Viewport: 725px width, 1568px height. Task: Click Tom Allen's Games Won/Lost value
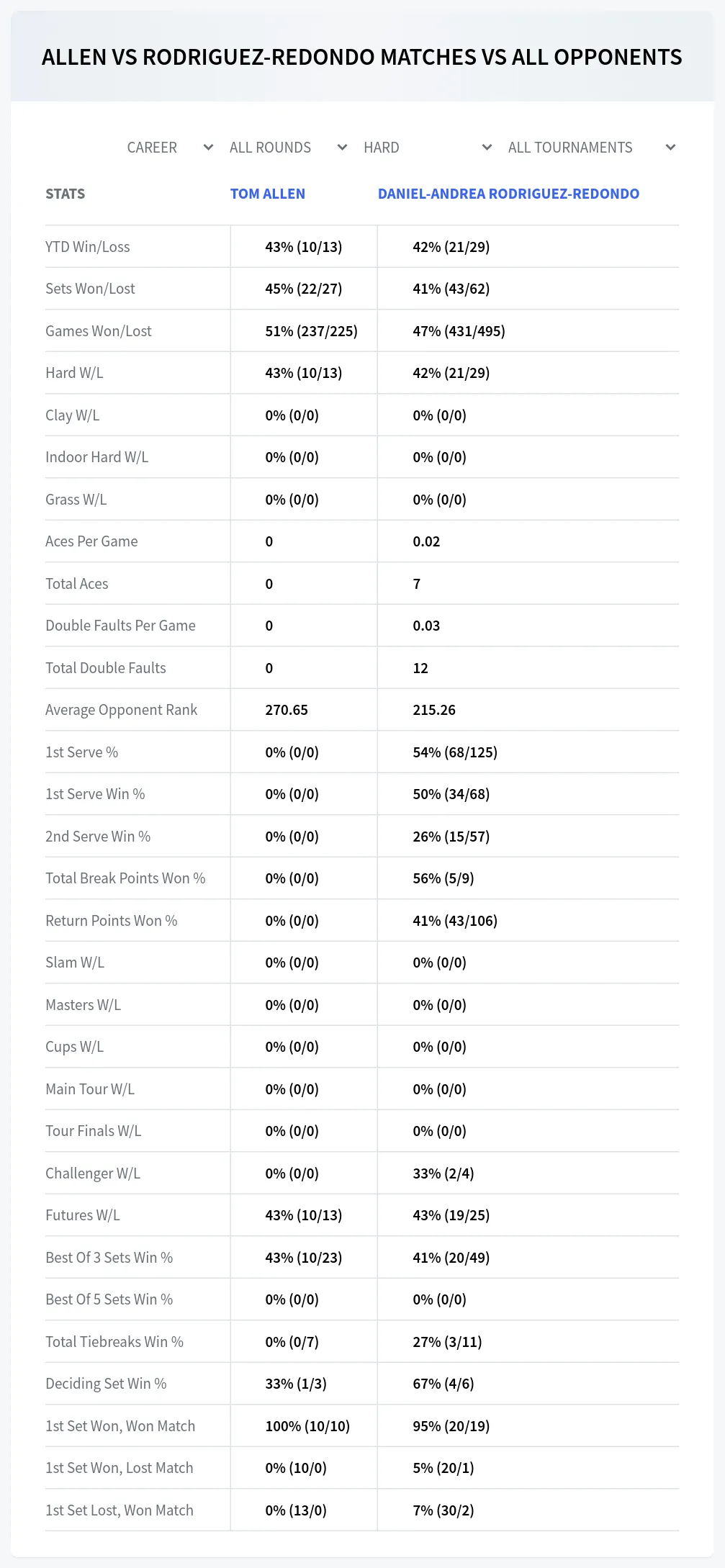click(311, 331)
